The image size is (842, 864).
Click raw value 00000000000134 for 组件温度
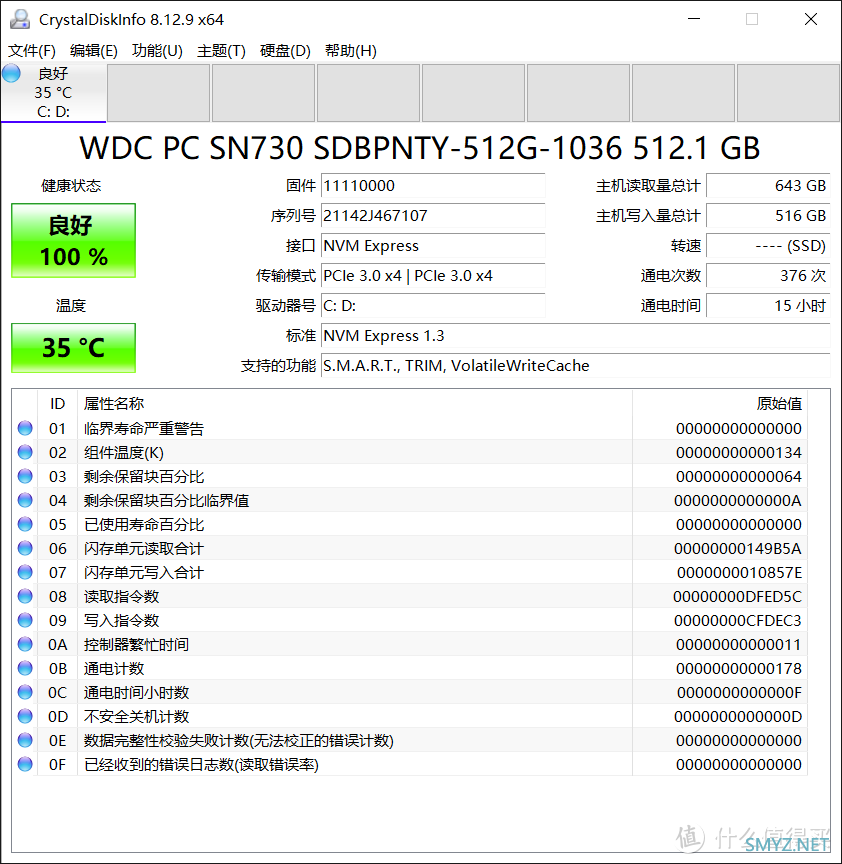[738, 452]
